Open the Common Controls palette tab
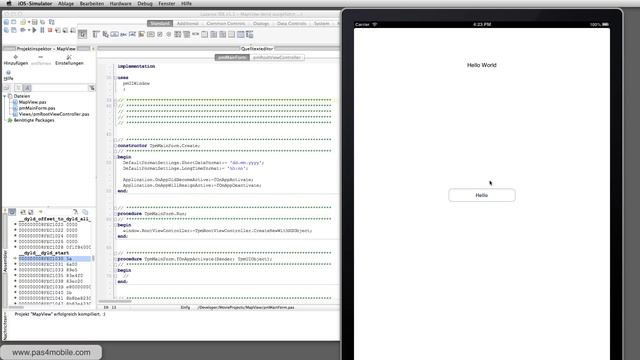Image resolution: width=640 pixels, height=360 pixels. tap(226, 23)
